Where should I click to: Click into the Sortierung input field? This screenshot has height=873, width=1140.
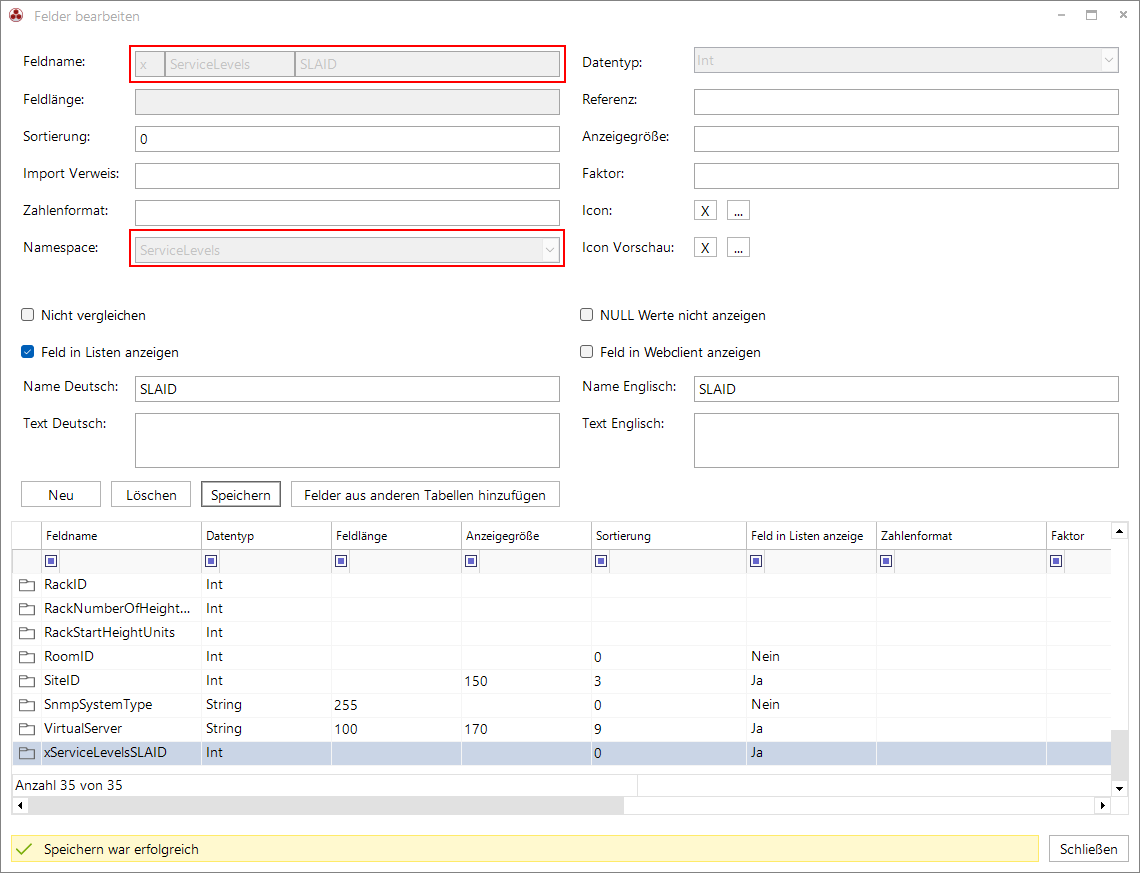click(x=348, y=139)
